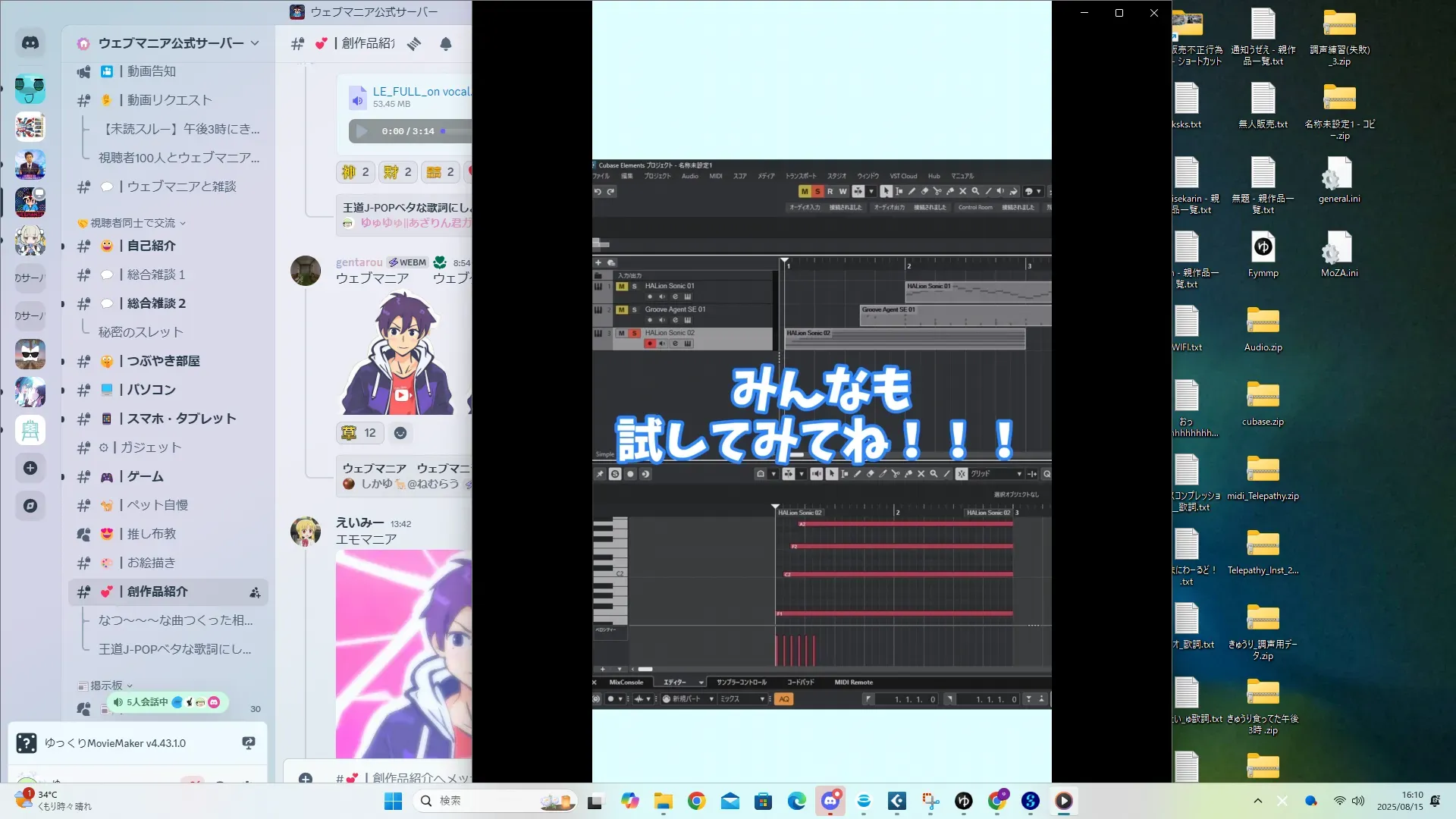Toggle the 神 reaction with count 2
Image resolution: width=1456 pixels, height=819 pixels.
coord(355,172)
